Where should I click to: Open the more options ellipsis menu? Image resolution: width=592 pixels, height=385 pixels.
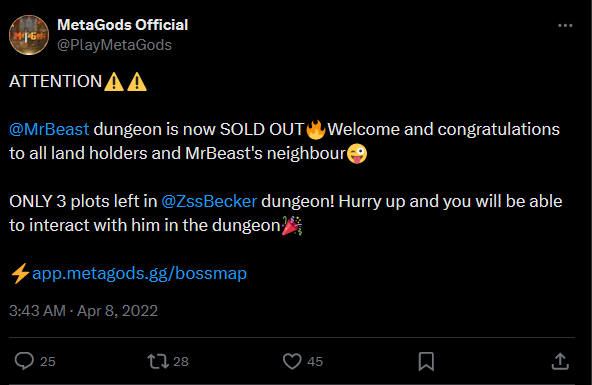[565, 25]
